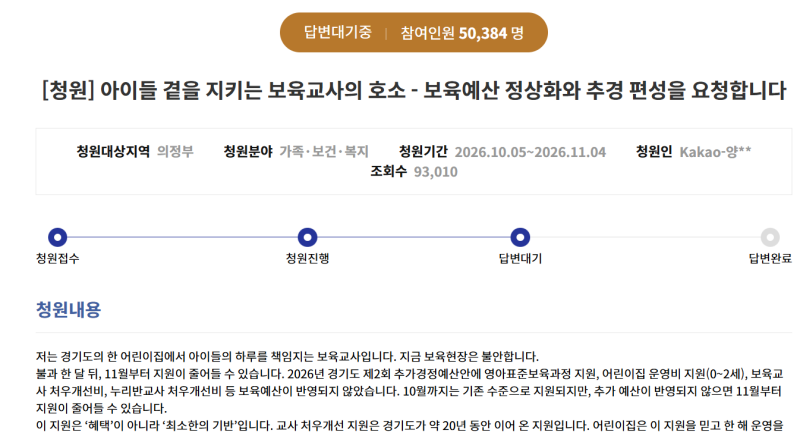Click the 의정부 region value
Viewport: 800px width, 436px height.
pos(175,151)
